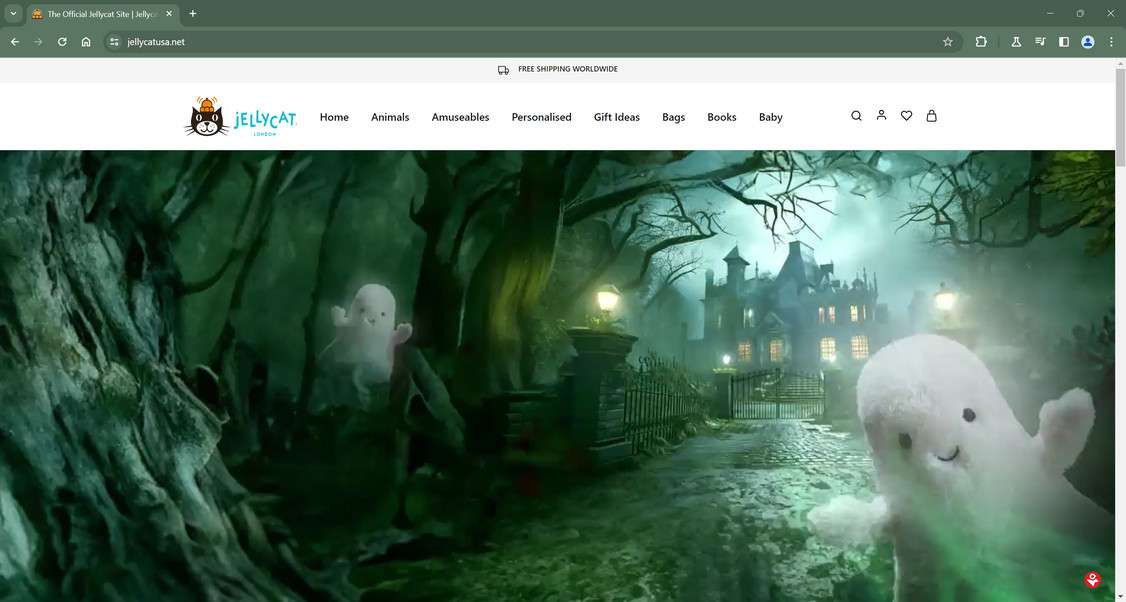Open the Chrome profile avatar

pyautogui.click(x=1088, y=42)
